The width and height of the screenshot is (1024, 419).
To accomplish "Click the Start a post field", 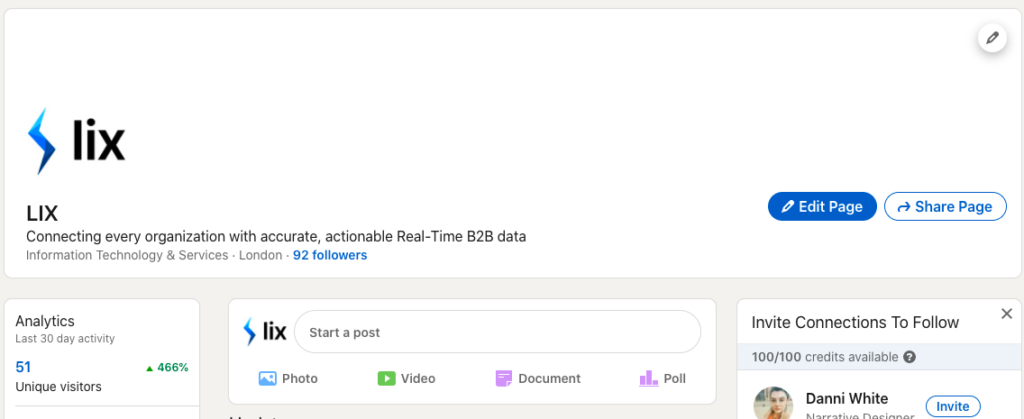I will click(497, 332).
